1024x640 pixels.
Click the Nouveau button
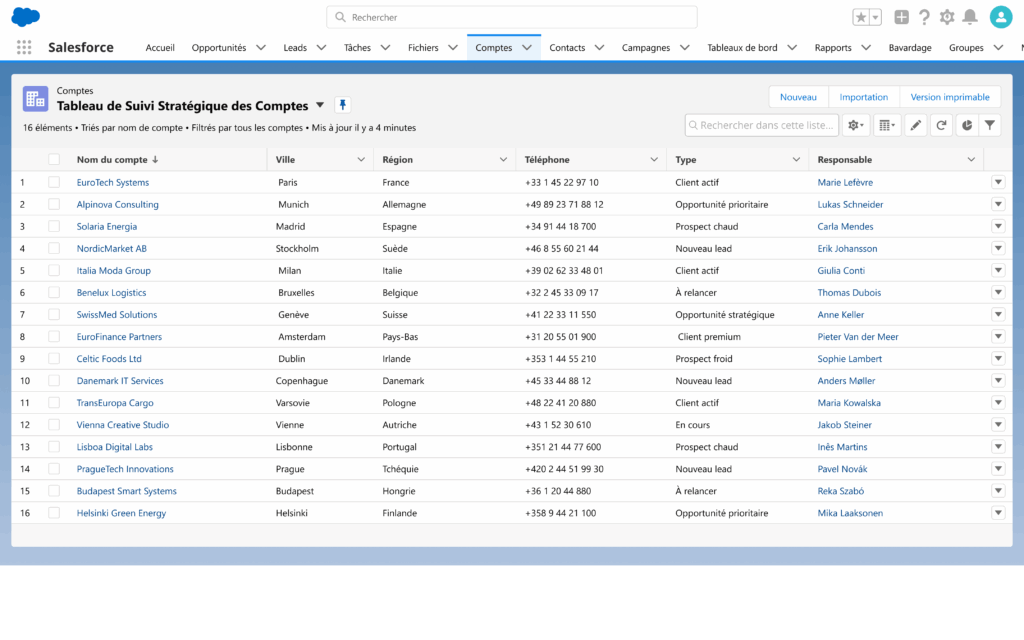pyautogui.click(x=798, y=97)
